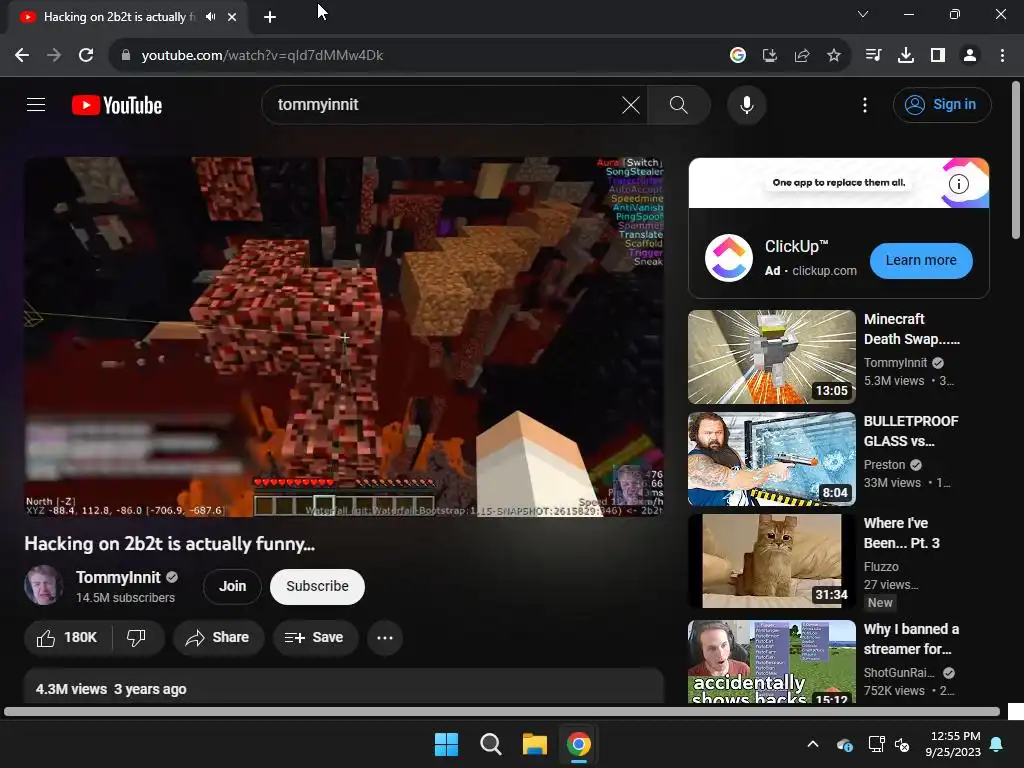Open clock and date 12:55 PM
The height and width of the screenshot is (768, 1024).
(x=953, y=744)
